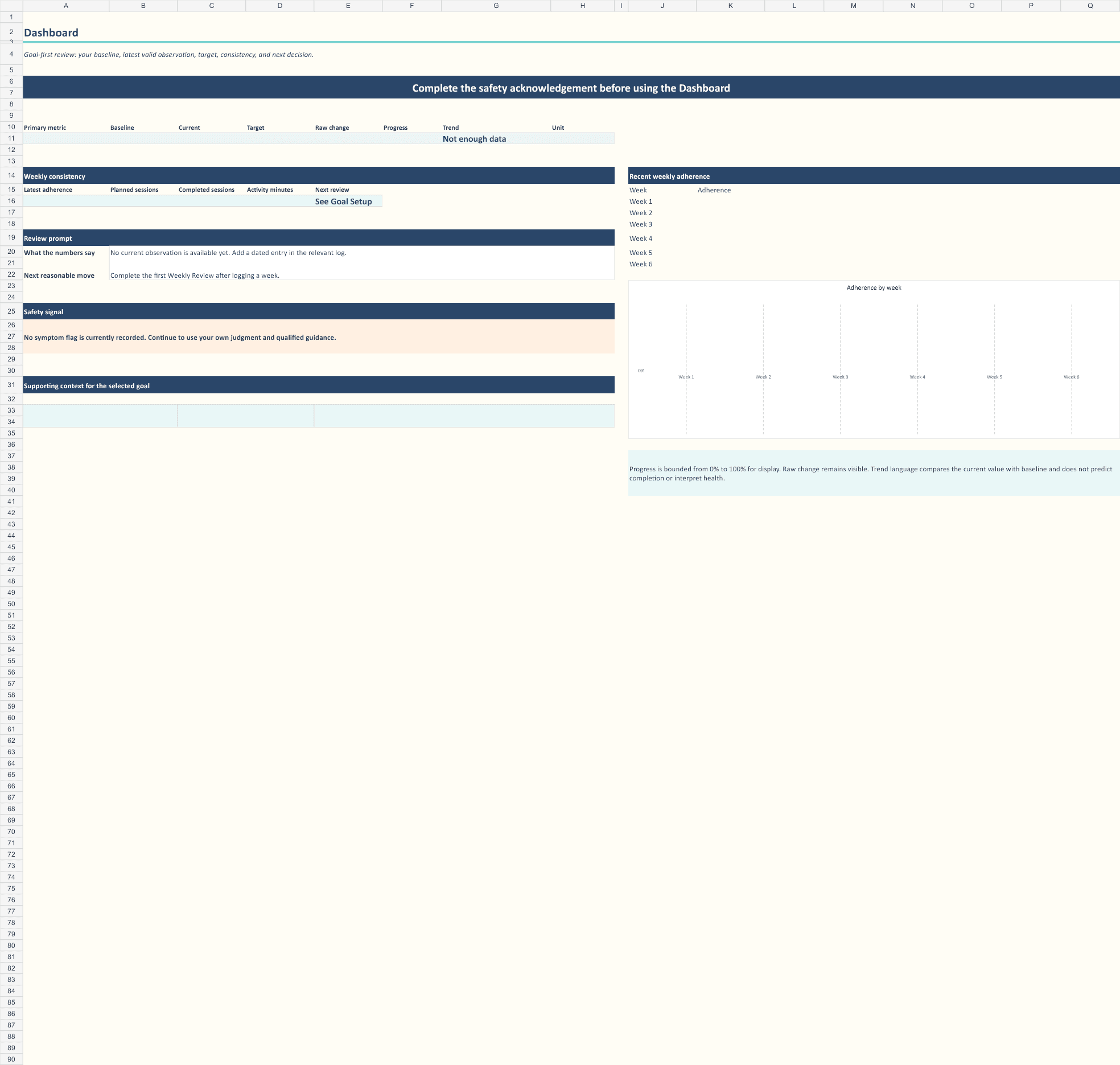
Task: Click the 'Latest adherence' label
Action: click(48, 190)
